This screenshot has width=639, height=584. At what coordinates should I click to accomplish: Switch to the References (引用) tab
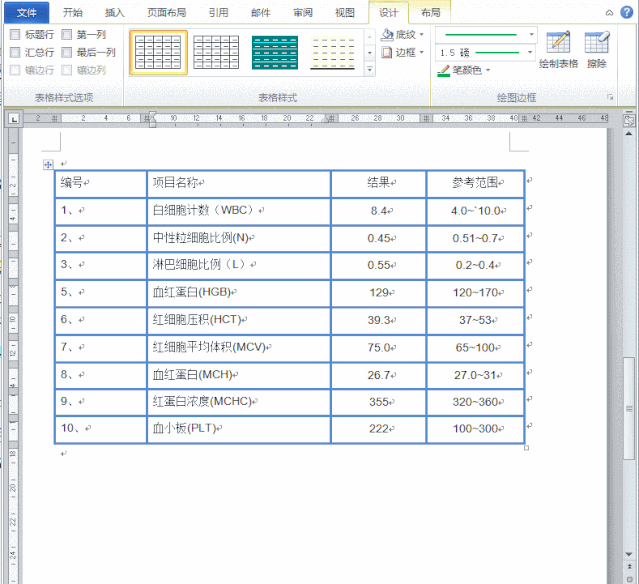coord(218,13)
